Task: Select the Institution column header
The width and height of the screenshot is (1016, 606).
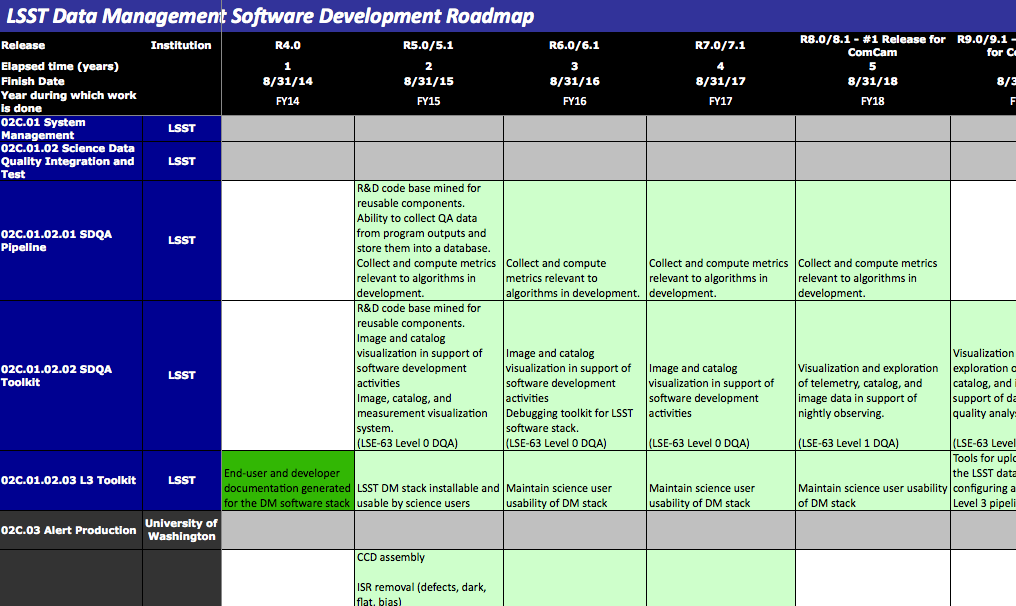Action: (x=181, y=46)
